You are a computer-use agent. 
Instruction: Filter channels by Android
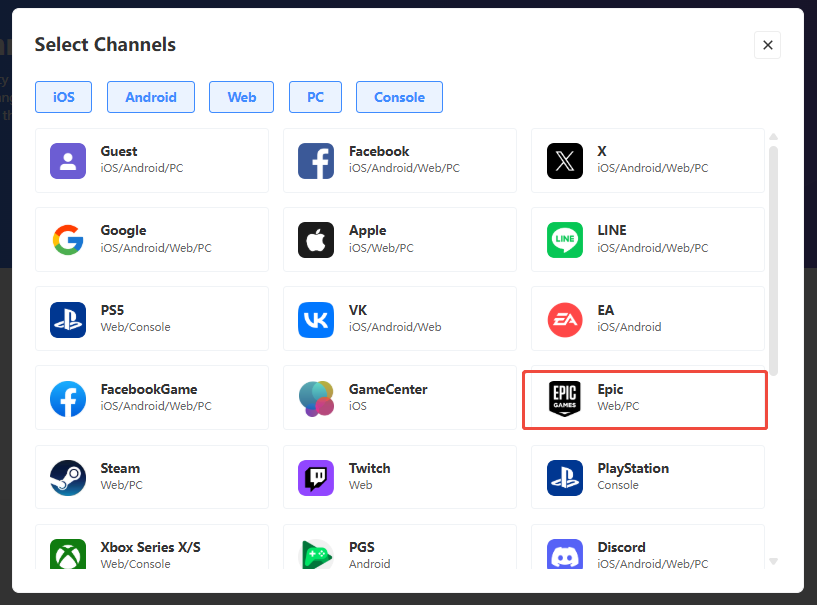pos(151,97)
